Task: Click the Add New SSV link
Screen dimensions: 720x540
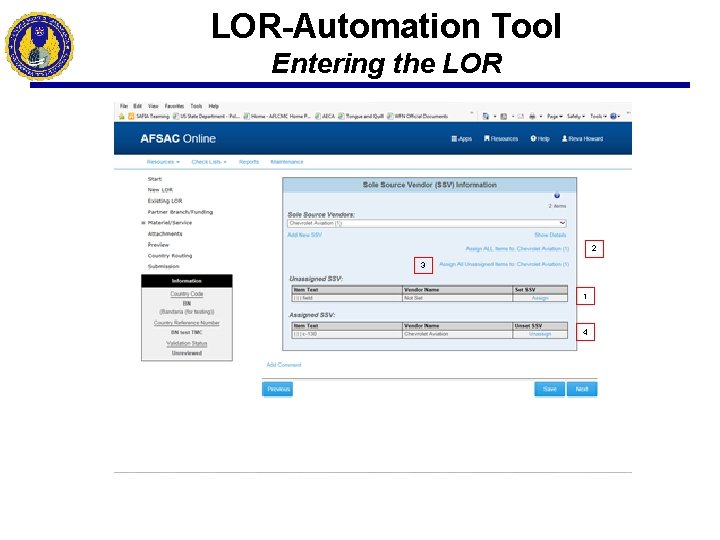Action: coord(304,235)
